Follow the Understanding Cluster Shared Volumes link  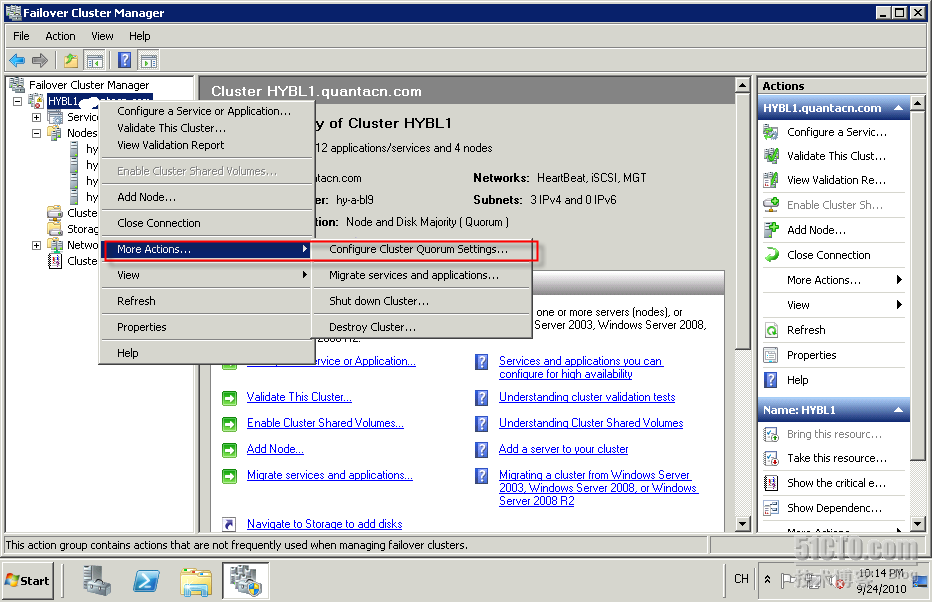[x=591, y=423]
